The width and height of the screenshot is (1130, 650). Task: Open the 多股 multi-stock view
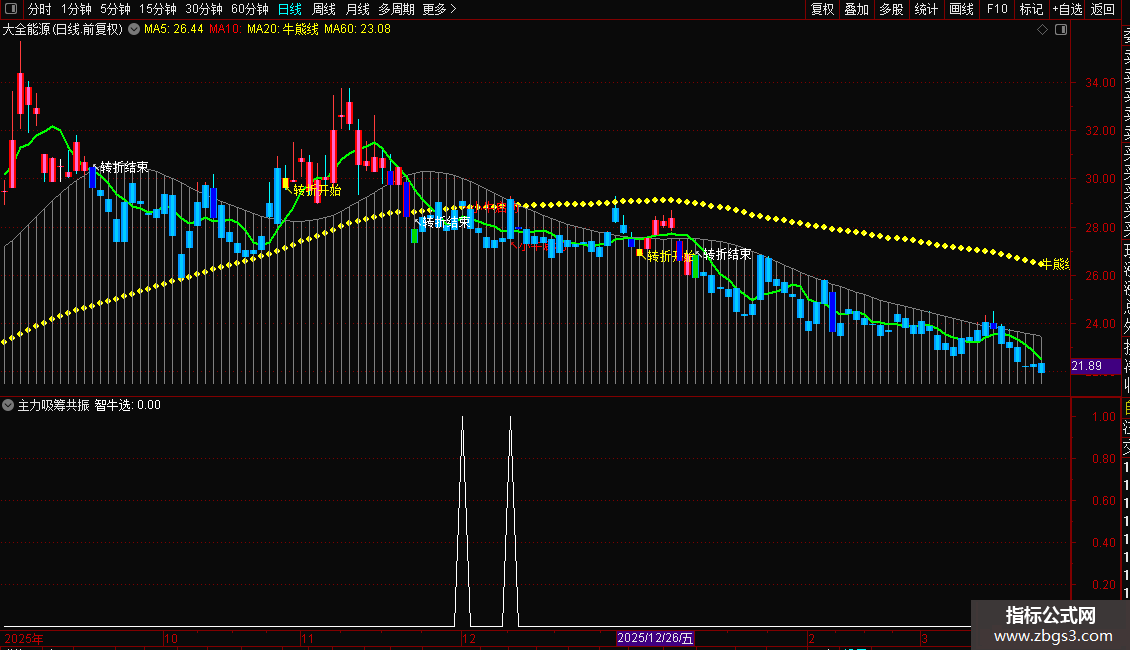click(891, 9)
